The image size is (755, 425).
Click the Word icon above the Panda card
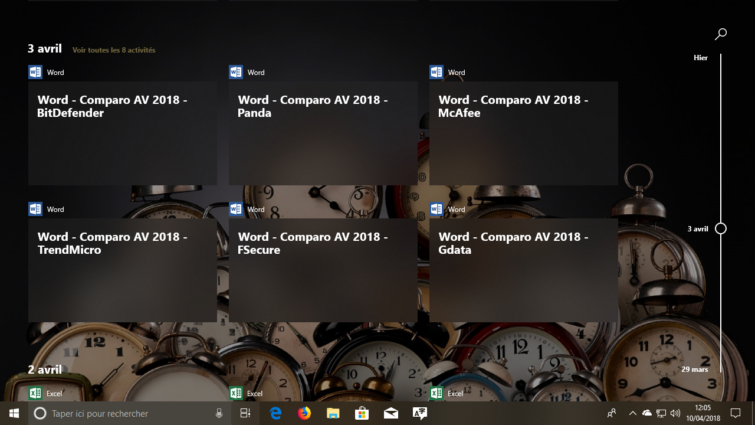(x=236, y=72)
